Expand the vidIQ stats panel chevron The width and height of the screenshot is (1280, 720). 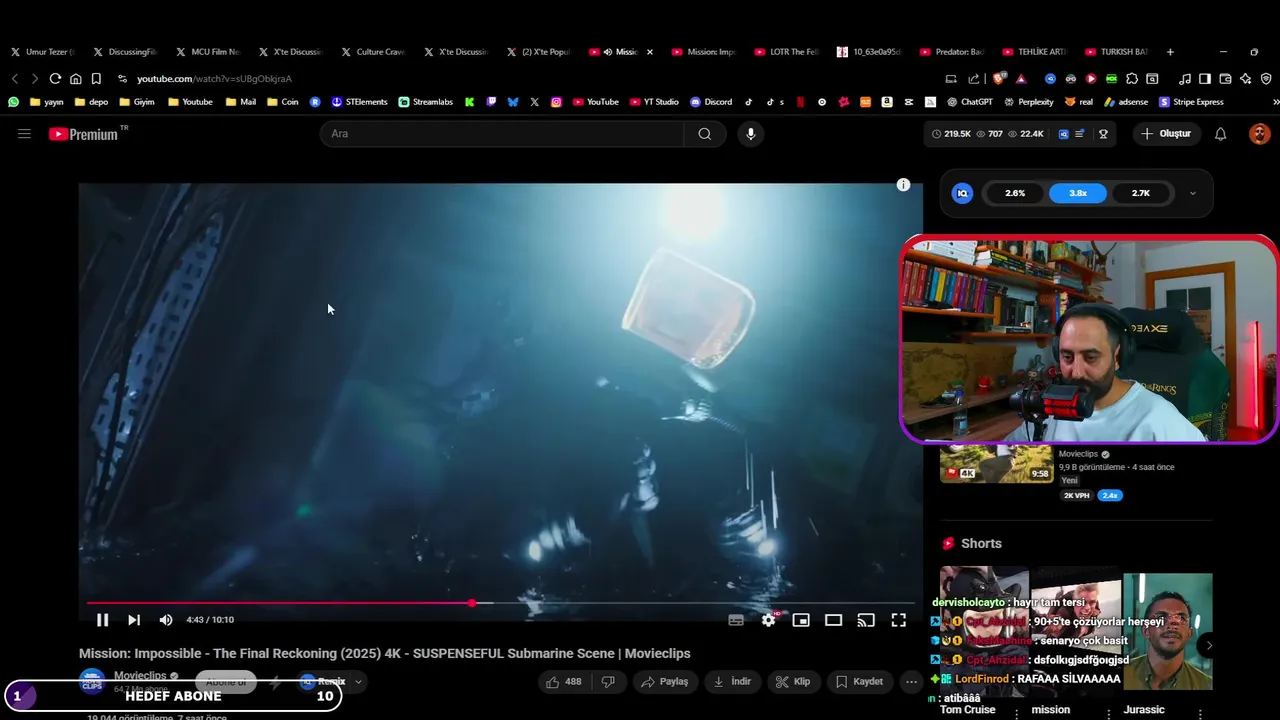(x=1192, y=193)
